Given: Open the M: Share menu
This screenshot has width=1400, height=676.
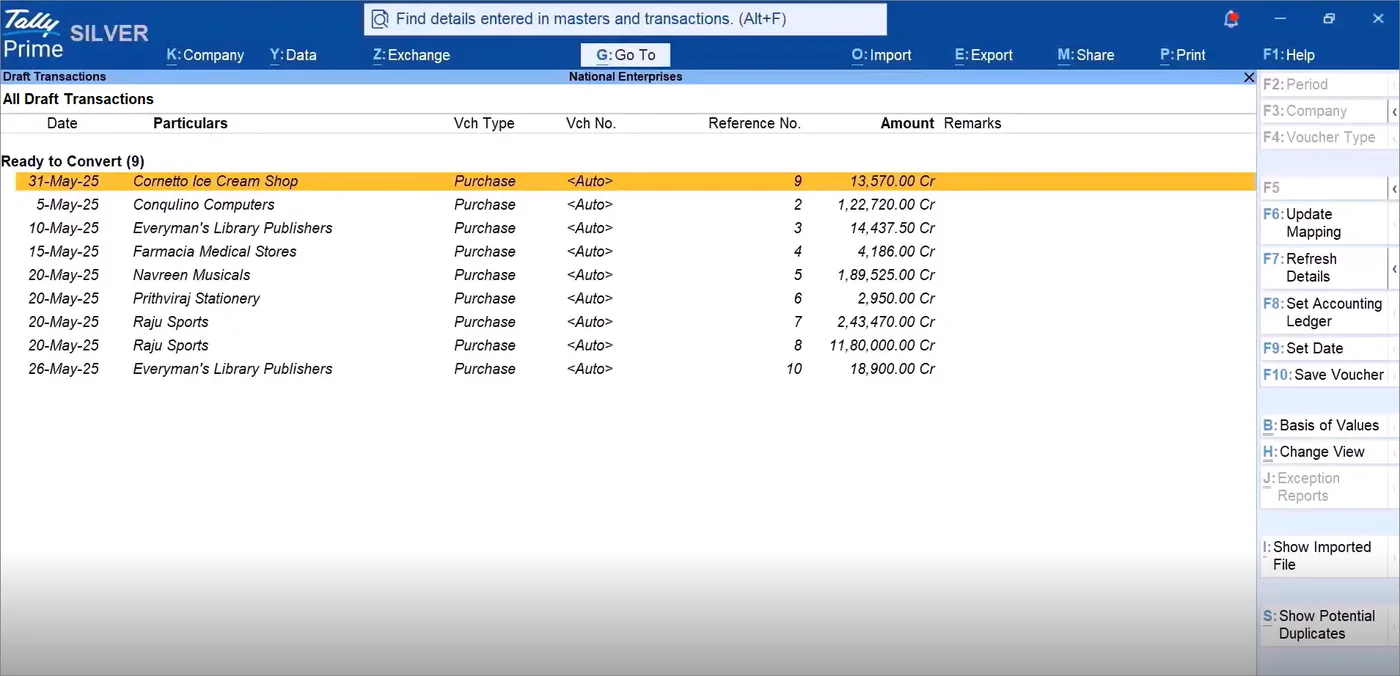Looking at the screenshot, I should point(1088,55).
